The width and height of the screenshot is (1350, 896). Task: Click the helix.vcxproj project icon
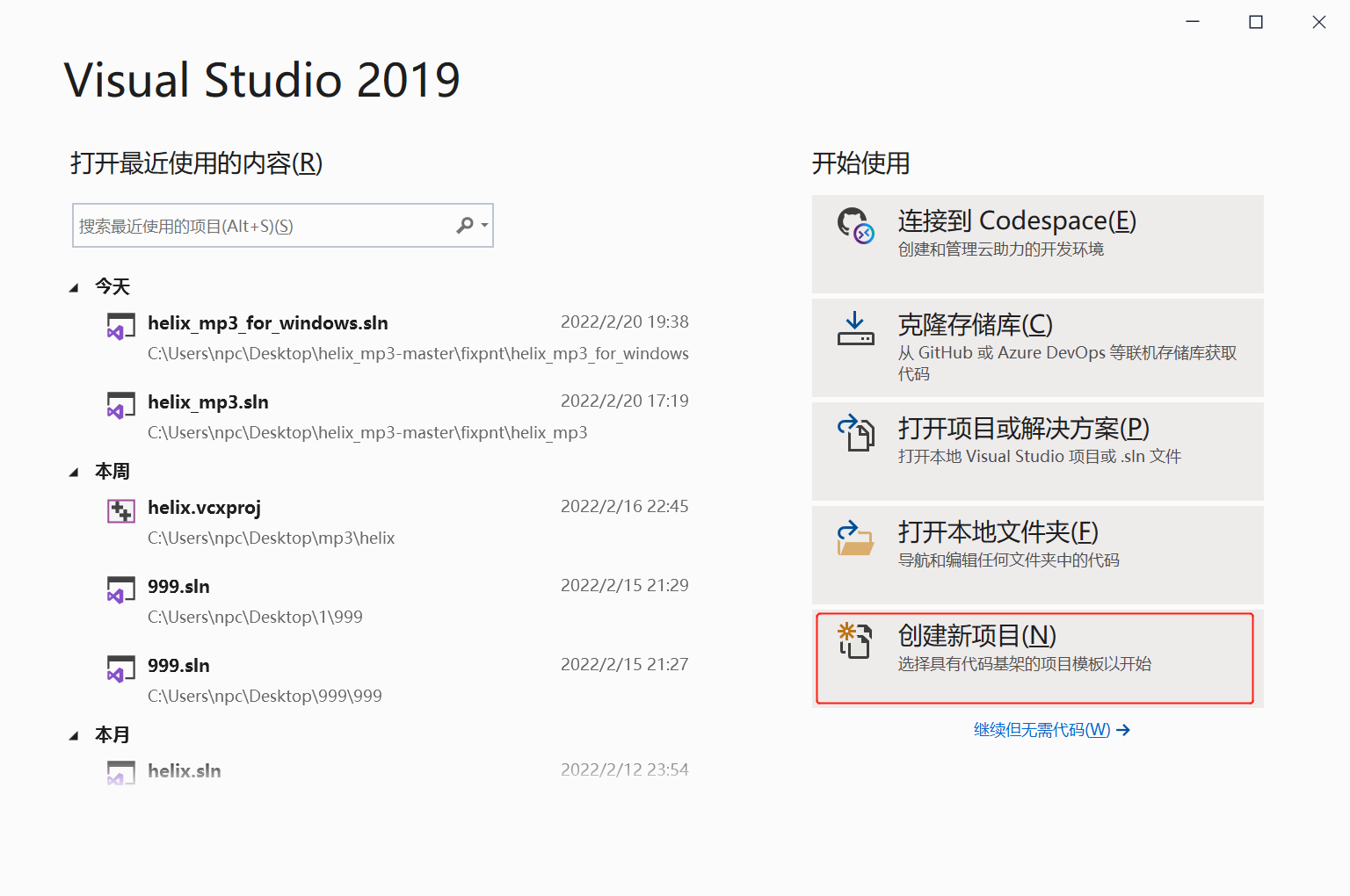pyautogui.click(x=121, y=510)
